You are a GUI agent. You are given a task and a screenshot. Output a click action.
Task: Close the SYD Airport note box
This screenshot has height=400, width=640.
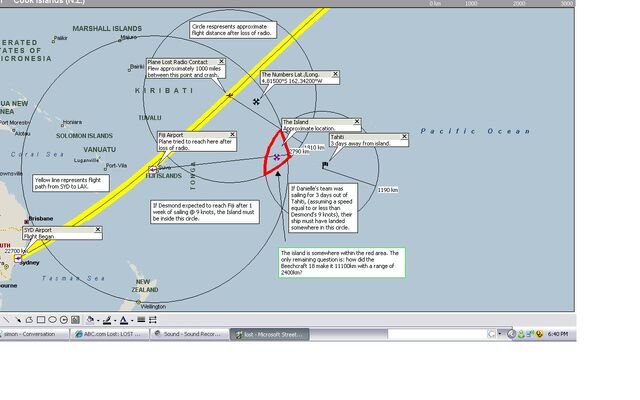pyautogui.click(x=98, y=229)
